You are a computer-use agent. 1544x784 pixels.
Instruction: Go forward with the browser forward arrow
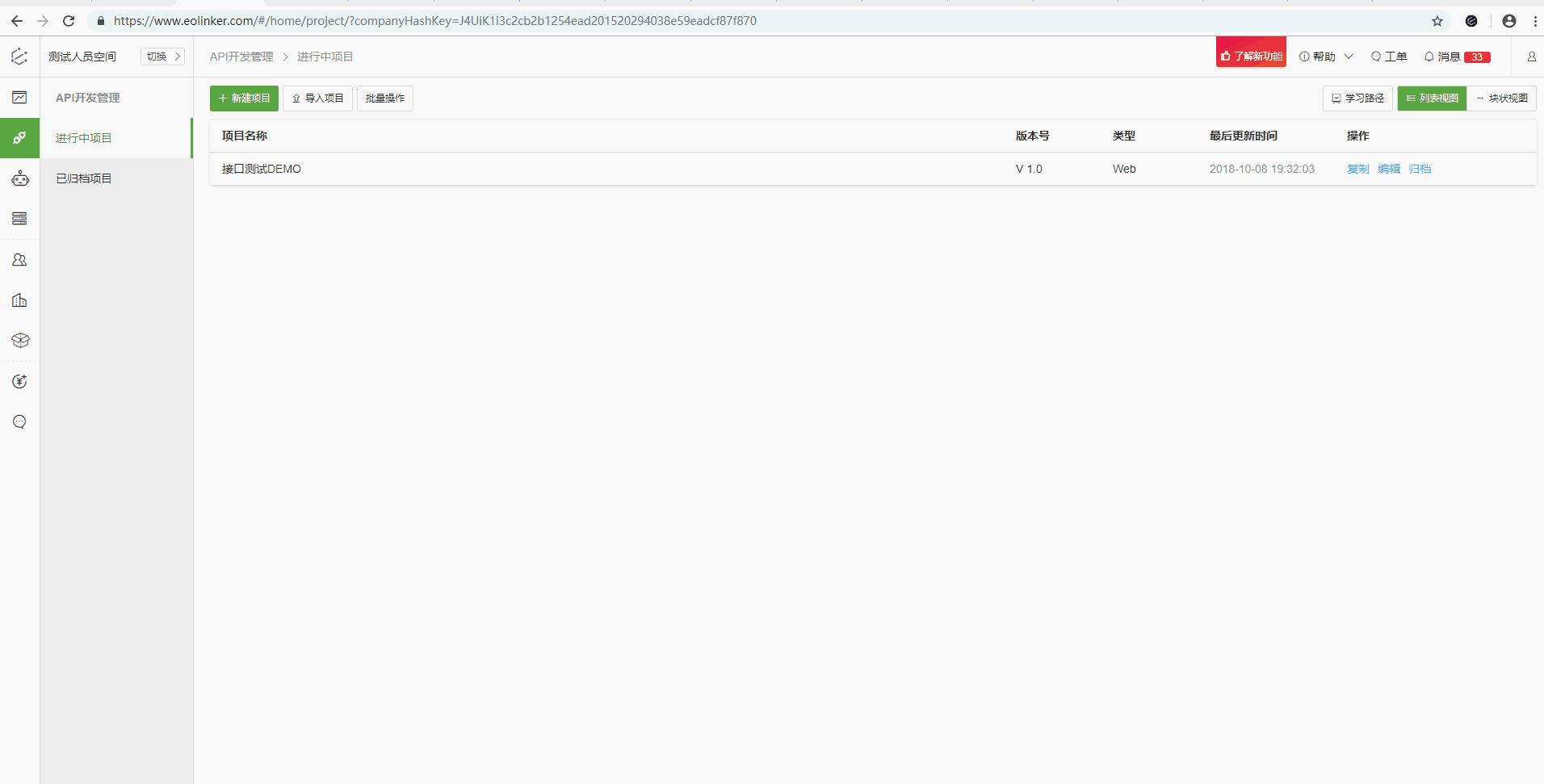point(43,21)
